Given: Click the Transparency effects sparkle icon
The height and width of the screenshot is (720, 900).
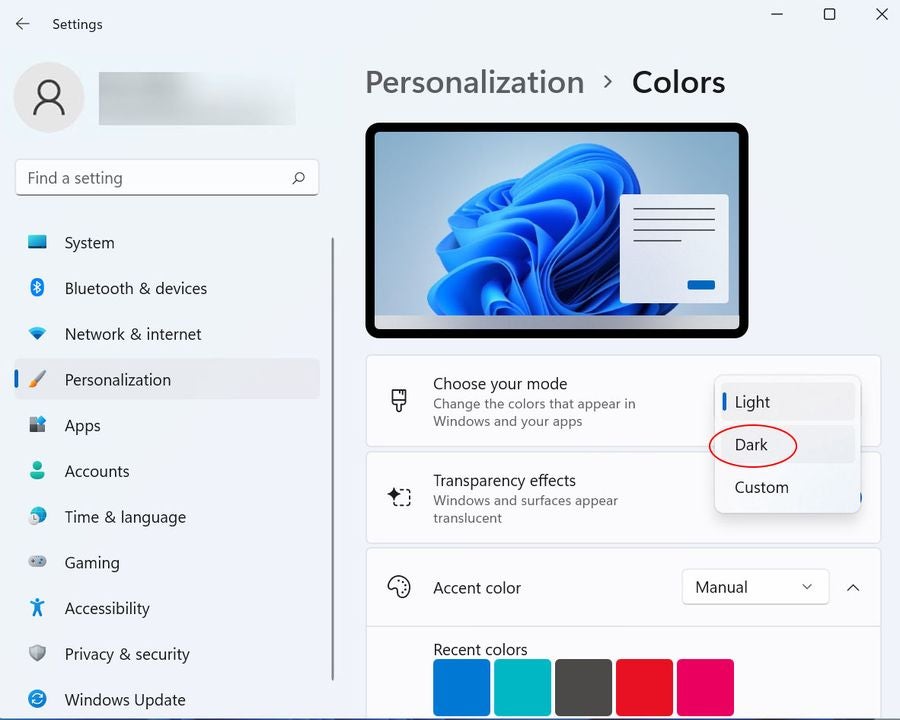Looking at the screenshot, I should click(x=399, y=497).
